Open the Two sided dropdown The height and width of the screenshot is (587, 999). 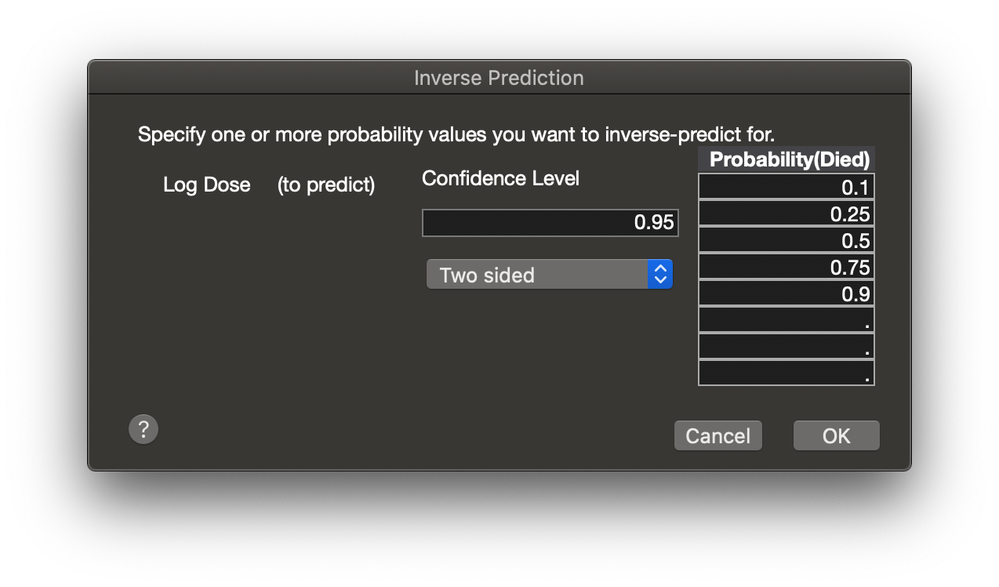(x=537, y=274)
